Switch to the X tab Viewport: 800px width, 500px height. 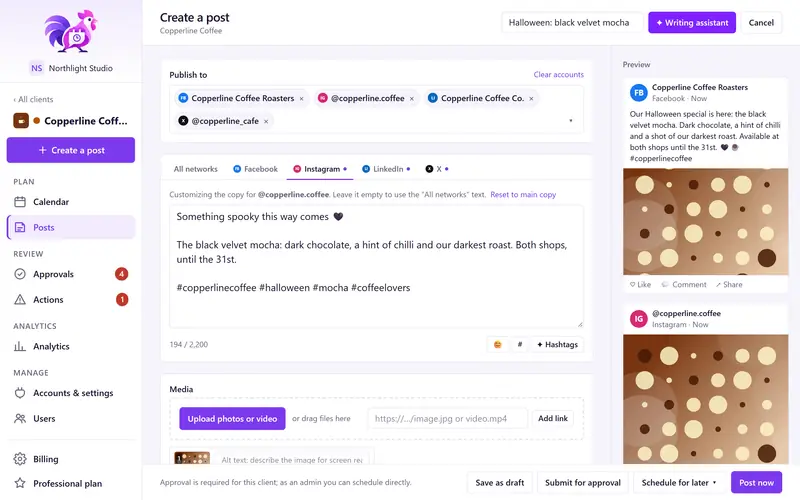coord(437,169)
